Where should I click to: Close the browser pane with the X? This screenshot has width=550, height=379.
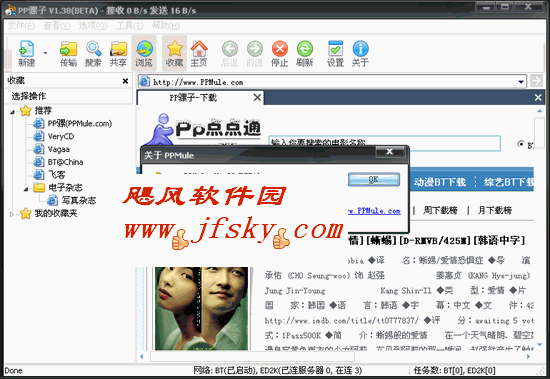pyautogui.click(x=538, y=97)
